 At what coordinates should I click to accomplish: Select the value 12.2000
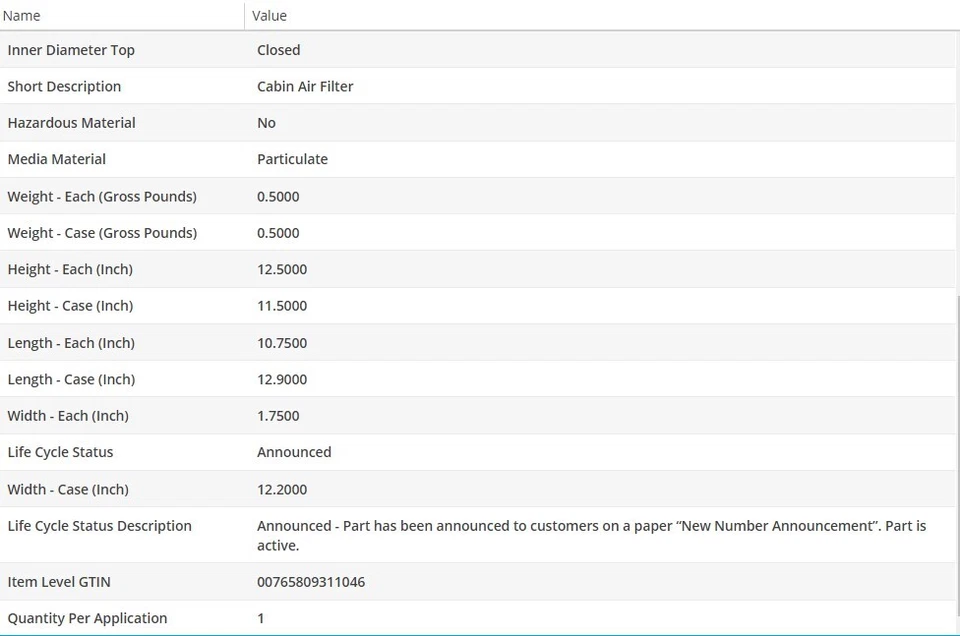(282, 489)
